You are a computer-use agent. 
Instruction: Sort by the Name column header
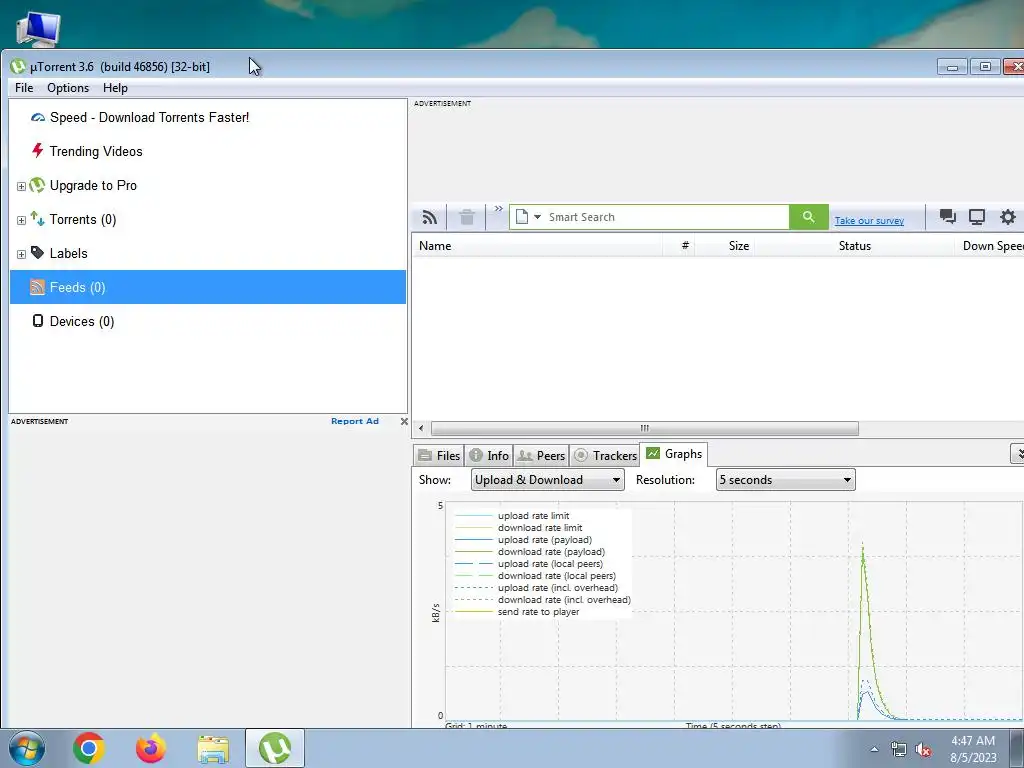[x=537, y=246]
